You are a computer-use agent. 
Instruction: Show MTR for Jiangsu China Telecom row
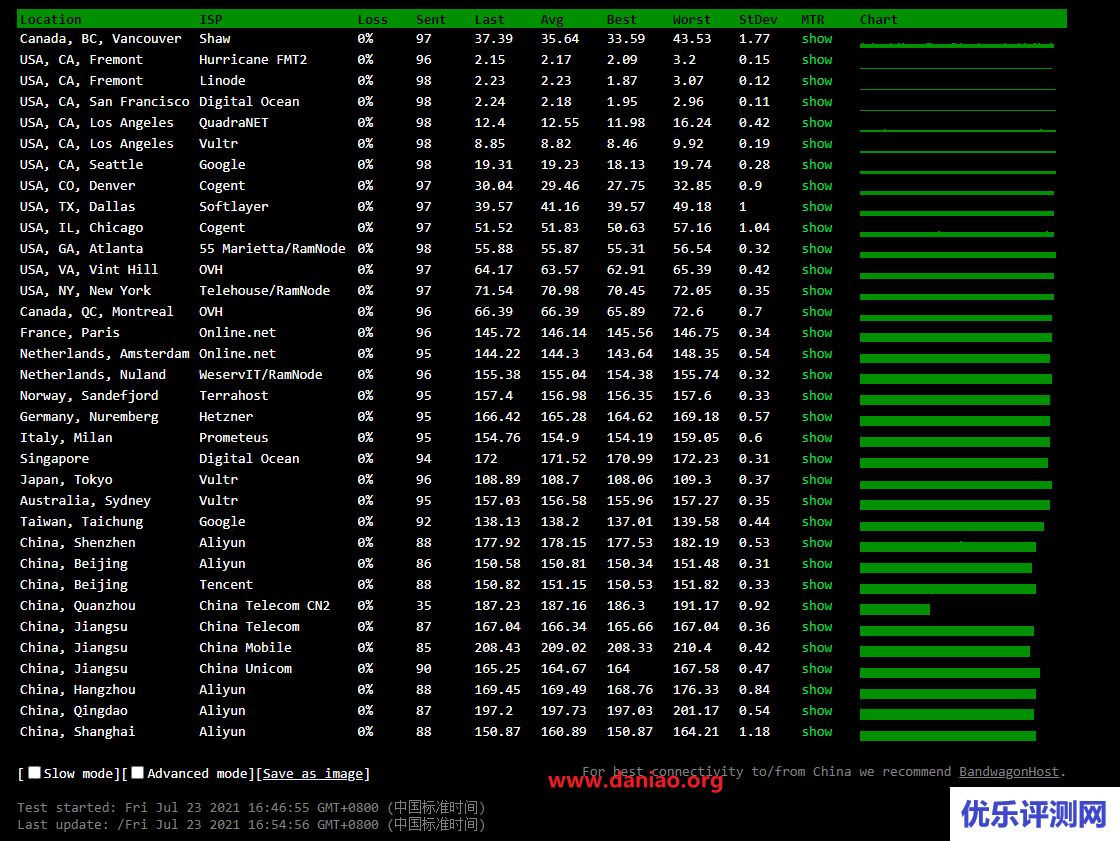[816, 626]
